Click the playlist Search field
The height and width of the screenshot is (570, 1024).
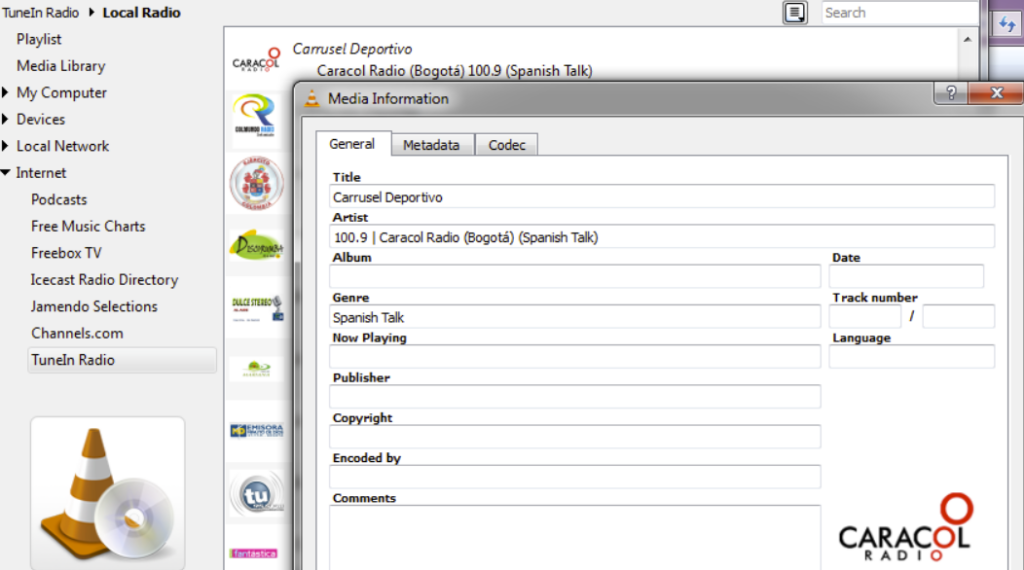(900, 12)
